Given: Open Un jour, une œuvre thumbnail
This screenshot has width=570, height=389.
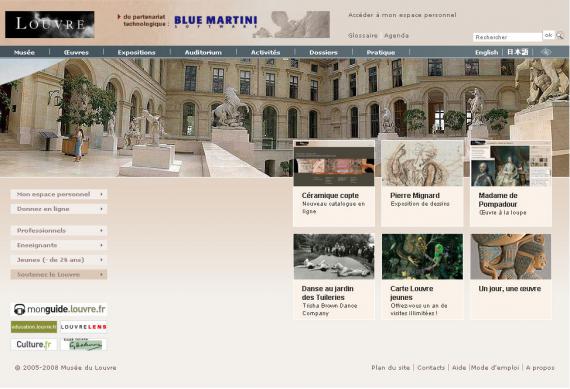Looking at the screenshot, I should 511,257.
